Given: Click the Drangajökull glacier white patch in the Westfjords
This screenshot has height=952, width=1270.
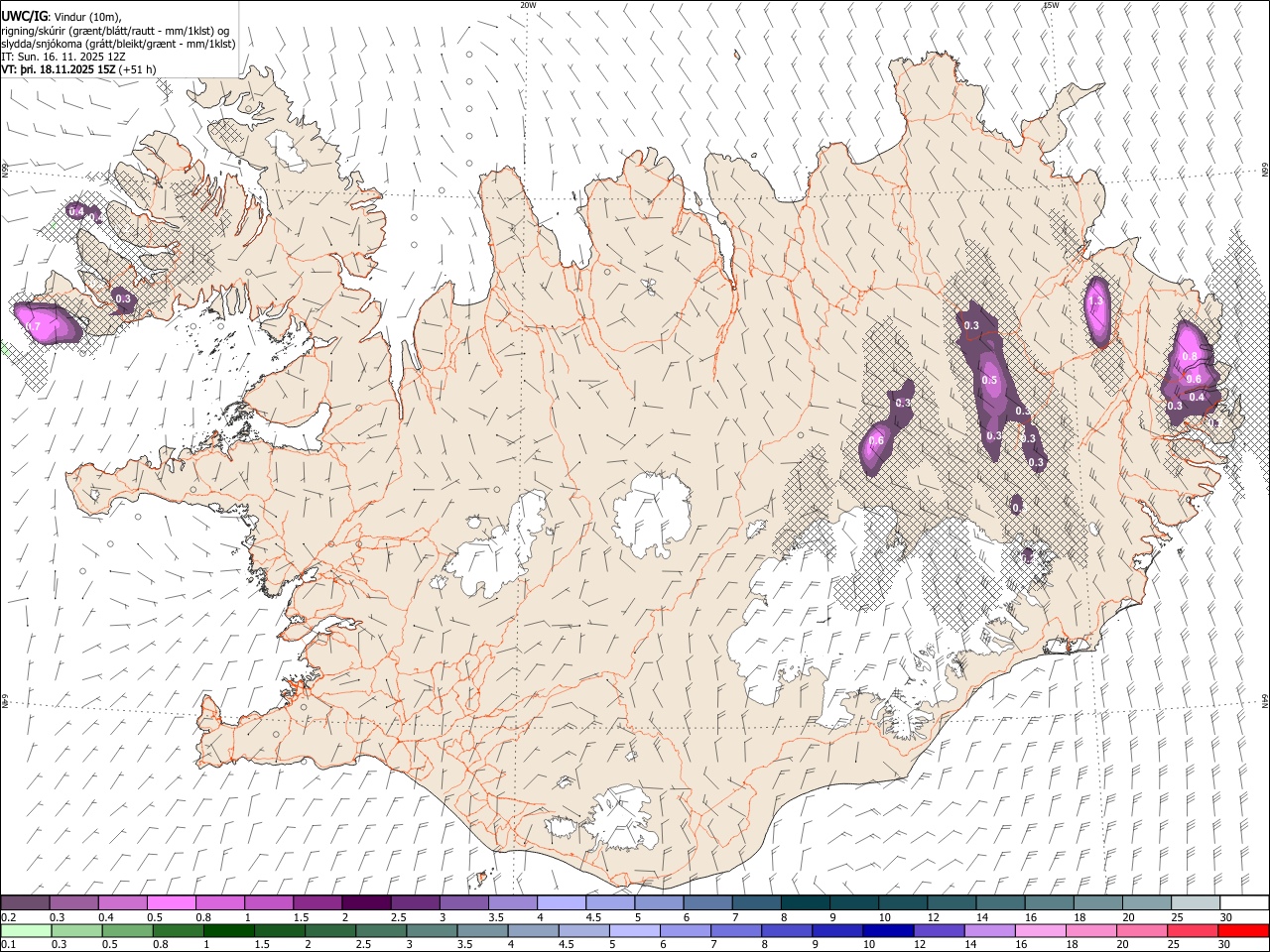Looking at the screenshot, I should click(287, 151).
